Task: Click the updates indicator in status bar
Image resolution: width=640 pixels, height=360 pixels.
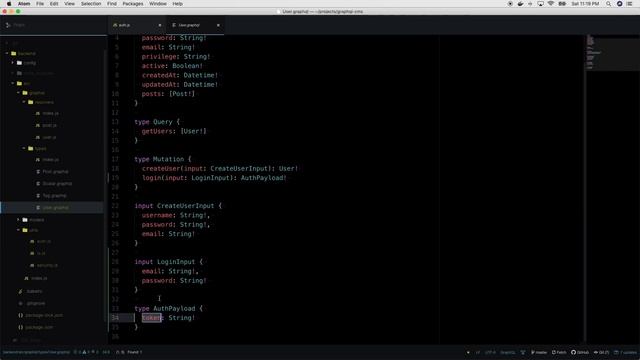Action: pyautogui.click(x=625, y=352)
